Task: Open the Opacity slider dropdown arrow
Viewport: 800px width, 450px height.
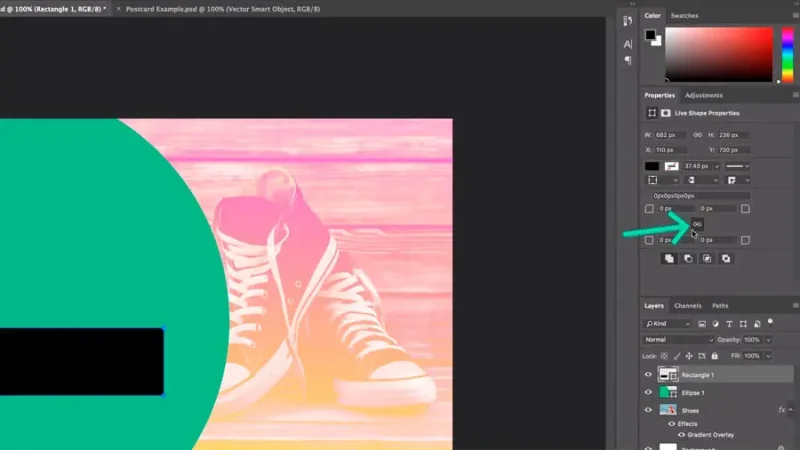Action: click(768, 340)
